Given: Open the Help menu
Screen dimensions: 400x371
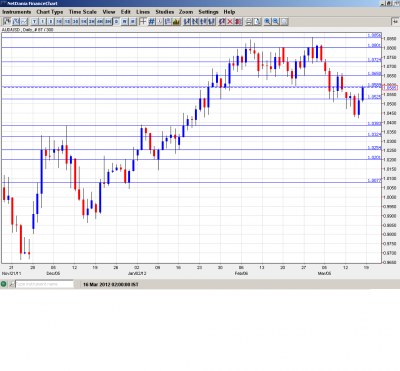Looking at the screenshot, I should pos(229,12).
